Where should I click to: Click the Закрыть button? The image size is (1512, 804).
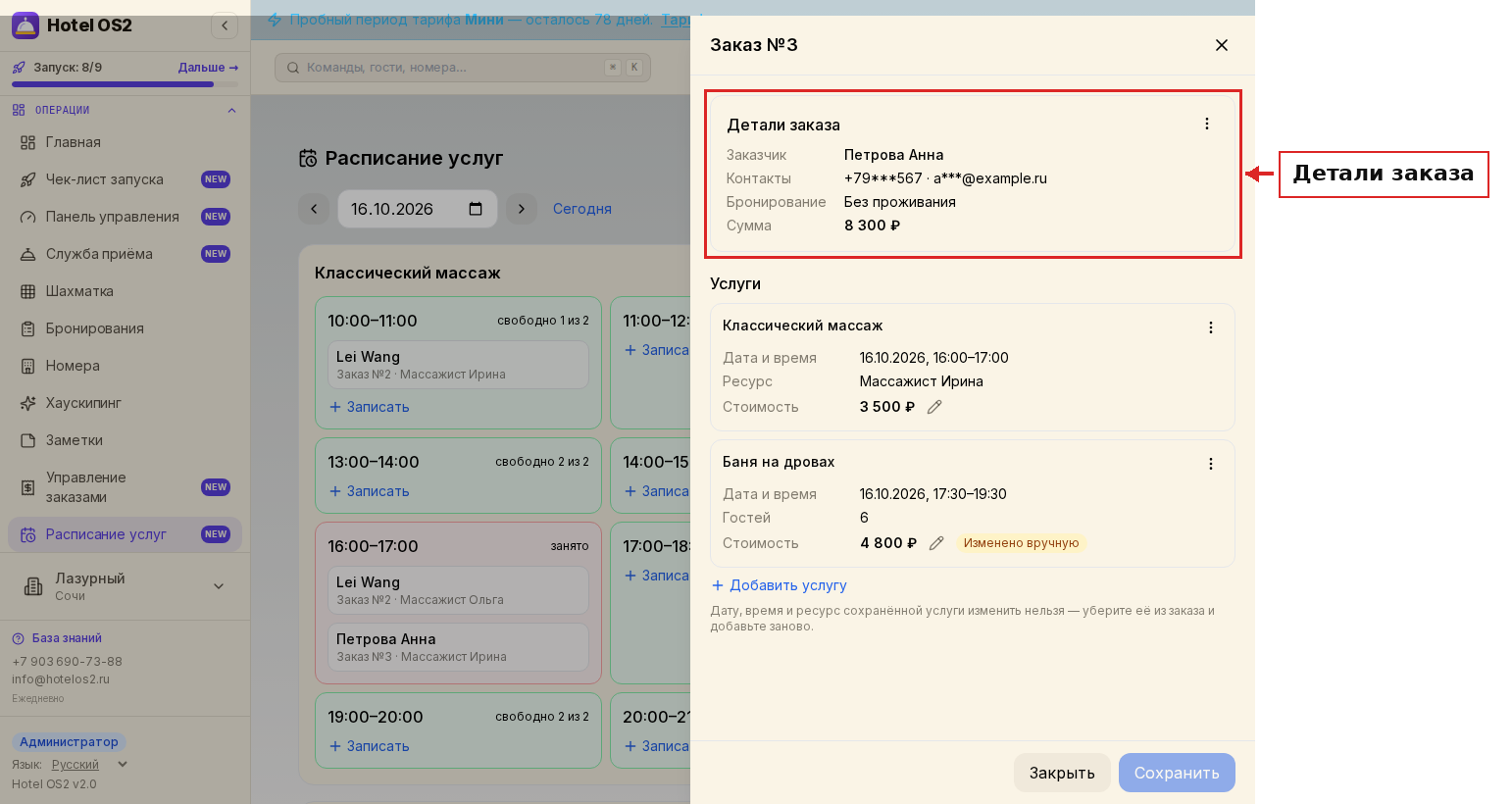(x=1062, y=773)
